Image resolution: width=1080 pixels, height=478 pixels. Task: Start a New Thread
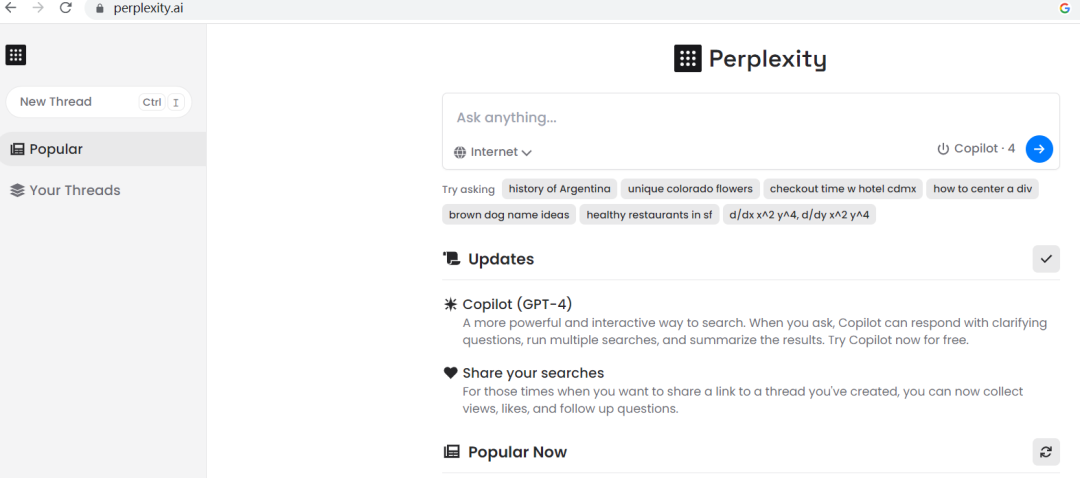click(x=56, y=102)
